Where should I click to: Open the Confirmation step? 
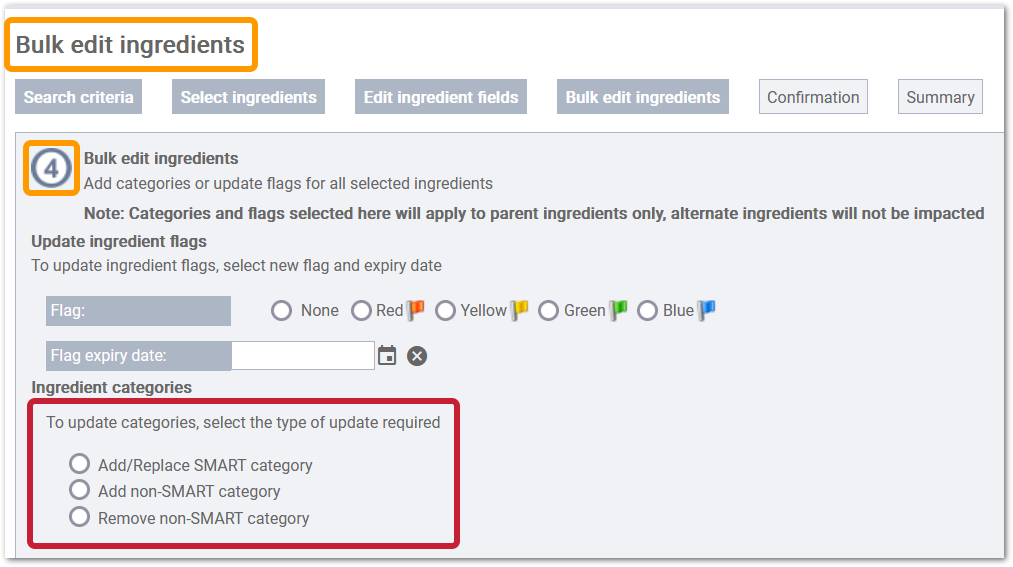coord(813,97)
